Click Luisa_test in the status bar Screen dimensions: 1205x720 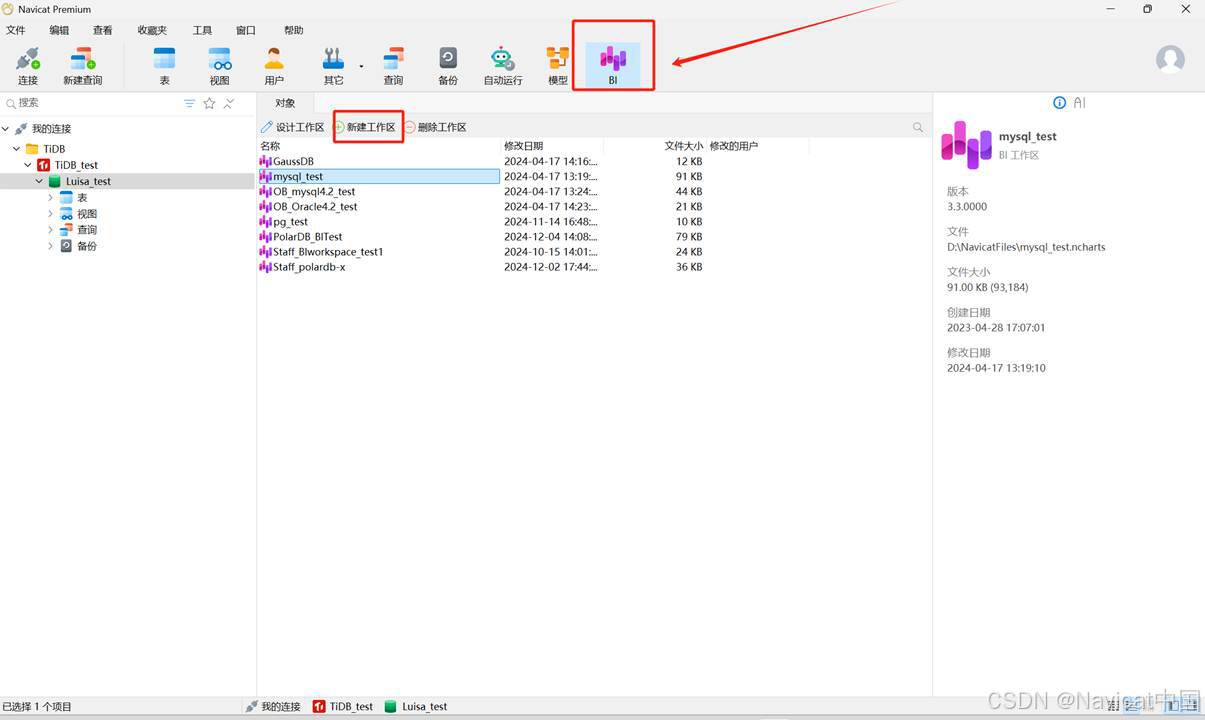click(x=416, y=706)
